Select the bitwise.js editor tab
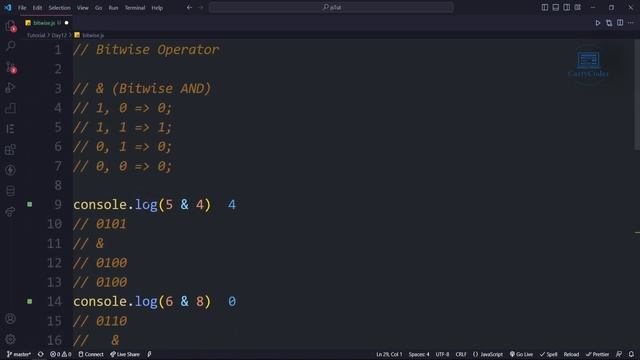Screen dimensions: 640x360 [47, 23]
